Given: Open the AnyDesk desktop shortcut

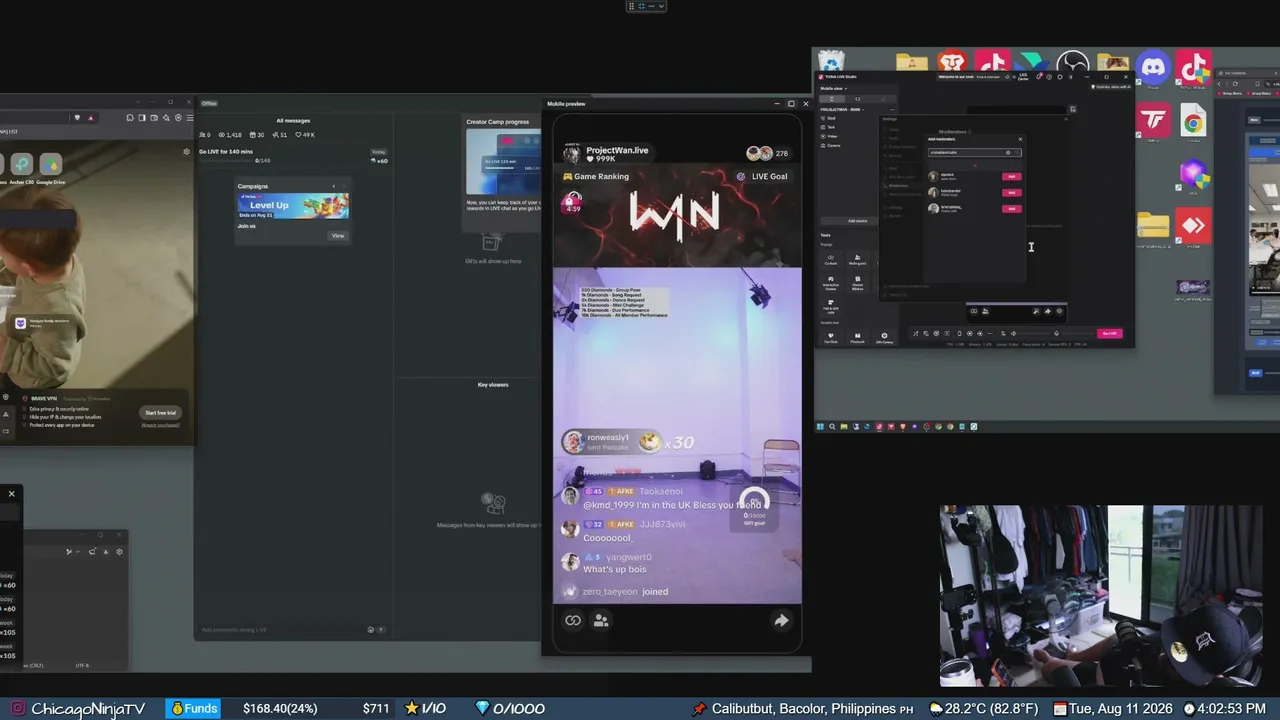Looking at the screenshot, I should click(1193, 226).
